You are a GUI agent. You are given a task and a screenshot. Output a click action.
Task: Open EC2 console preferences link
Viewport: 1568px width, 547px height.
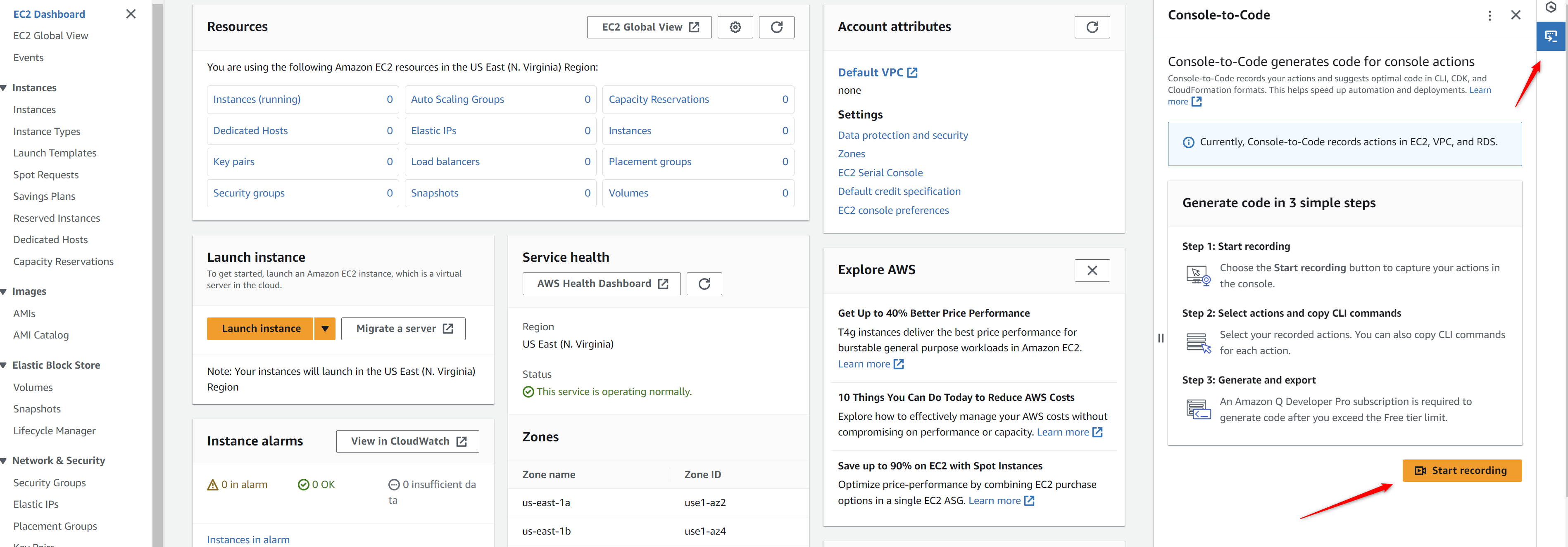tap(893, 211)
